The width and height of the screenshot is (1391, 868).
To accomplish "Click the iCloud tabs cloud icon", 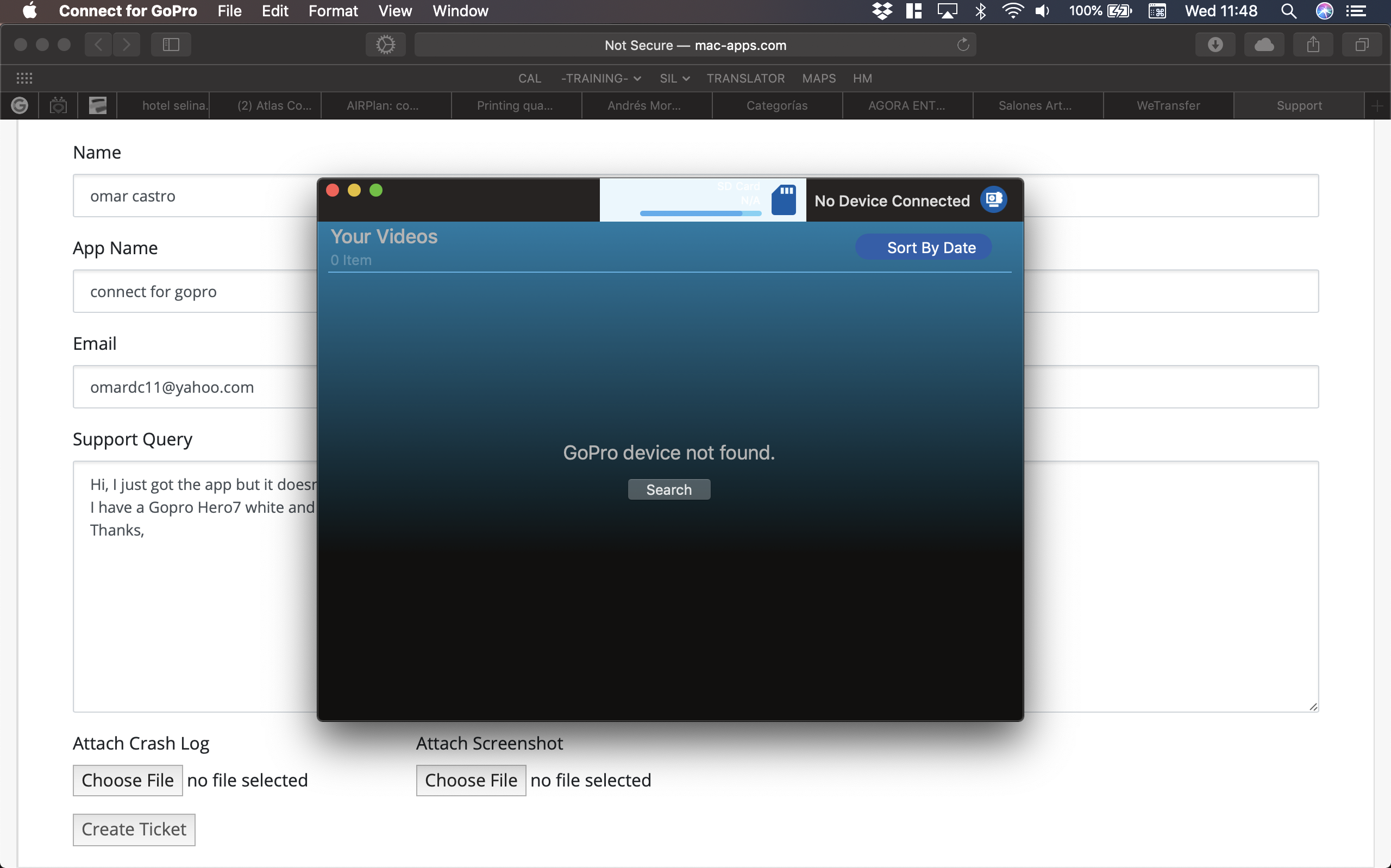I will point(1264,45).
